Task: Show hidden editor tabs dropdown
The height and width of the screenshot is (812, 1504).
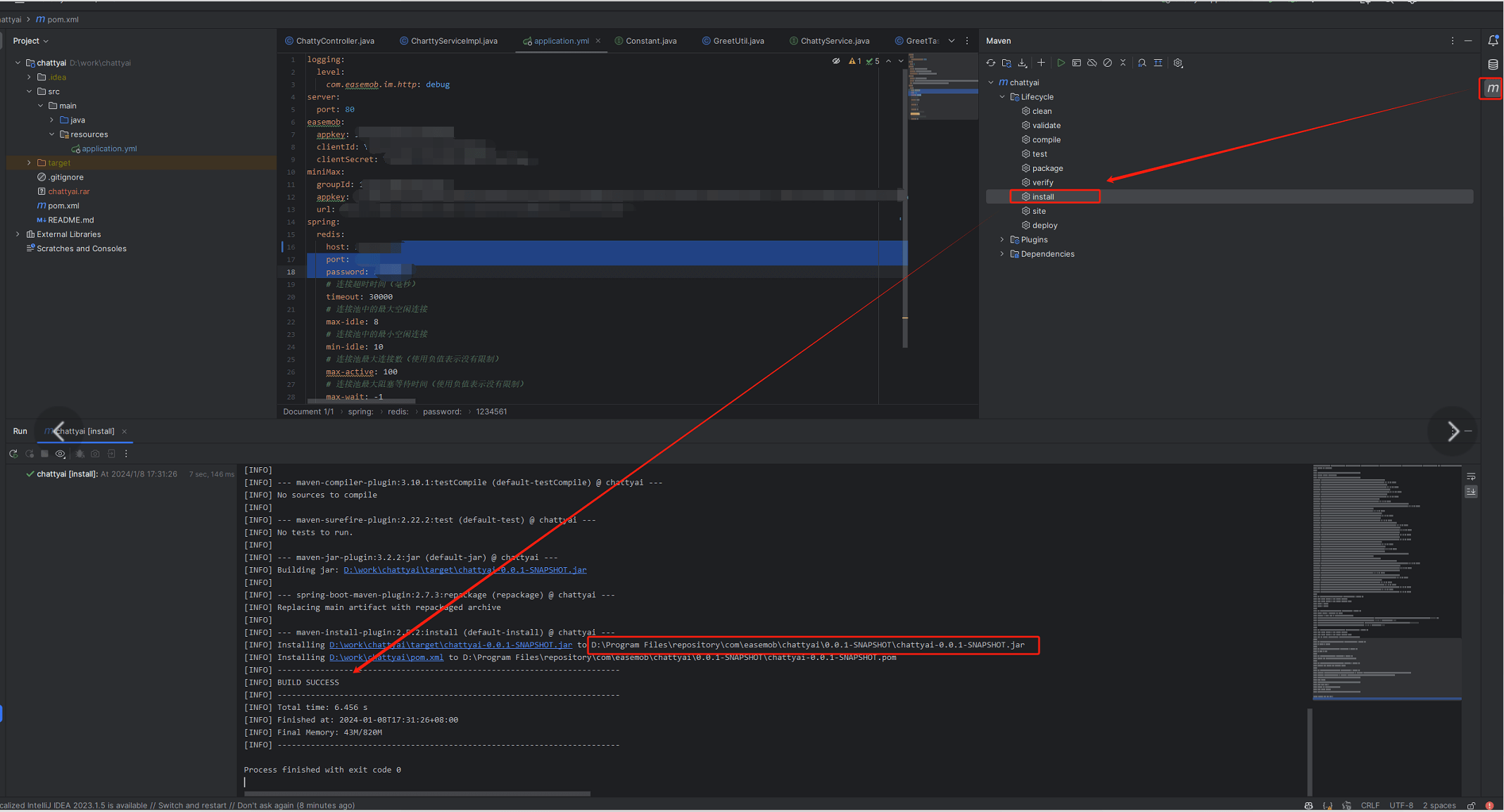Action: point(952,41)
